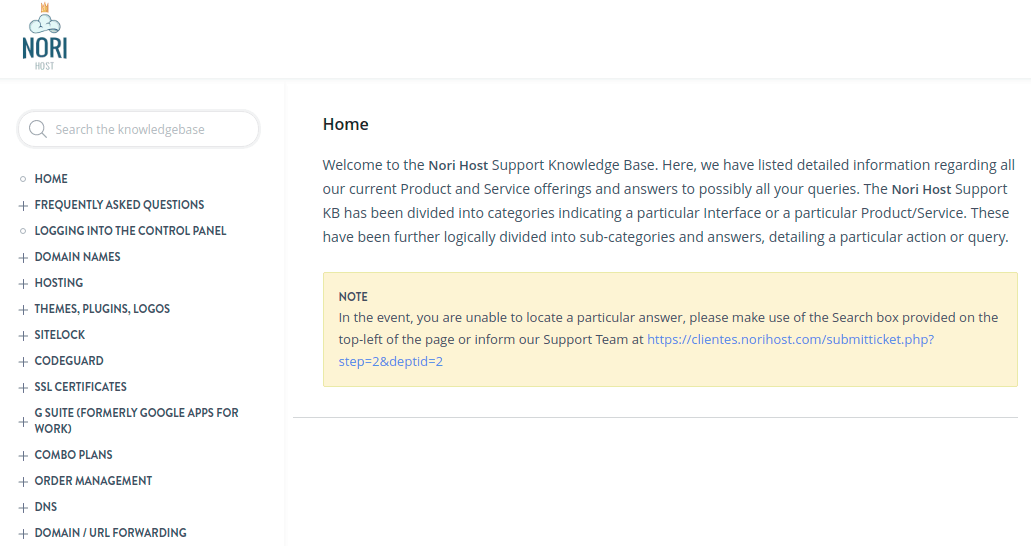Open the Combo Plans category
The image size is (1031, 546).
[73, 455]
